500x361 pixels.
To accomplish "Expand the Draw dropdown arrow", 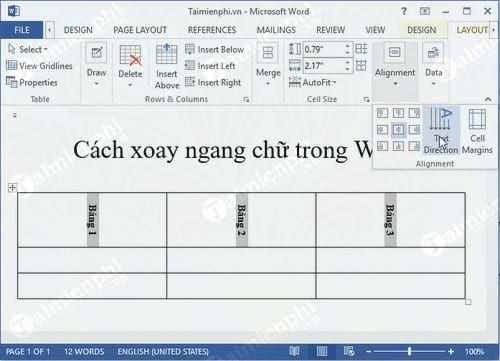I will pyautogui.click(x=97, y=84).
